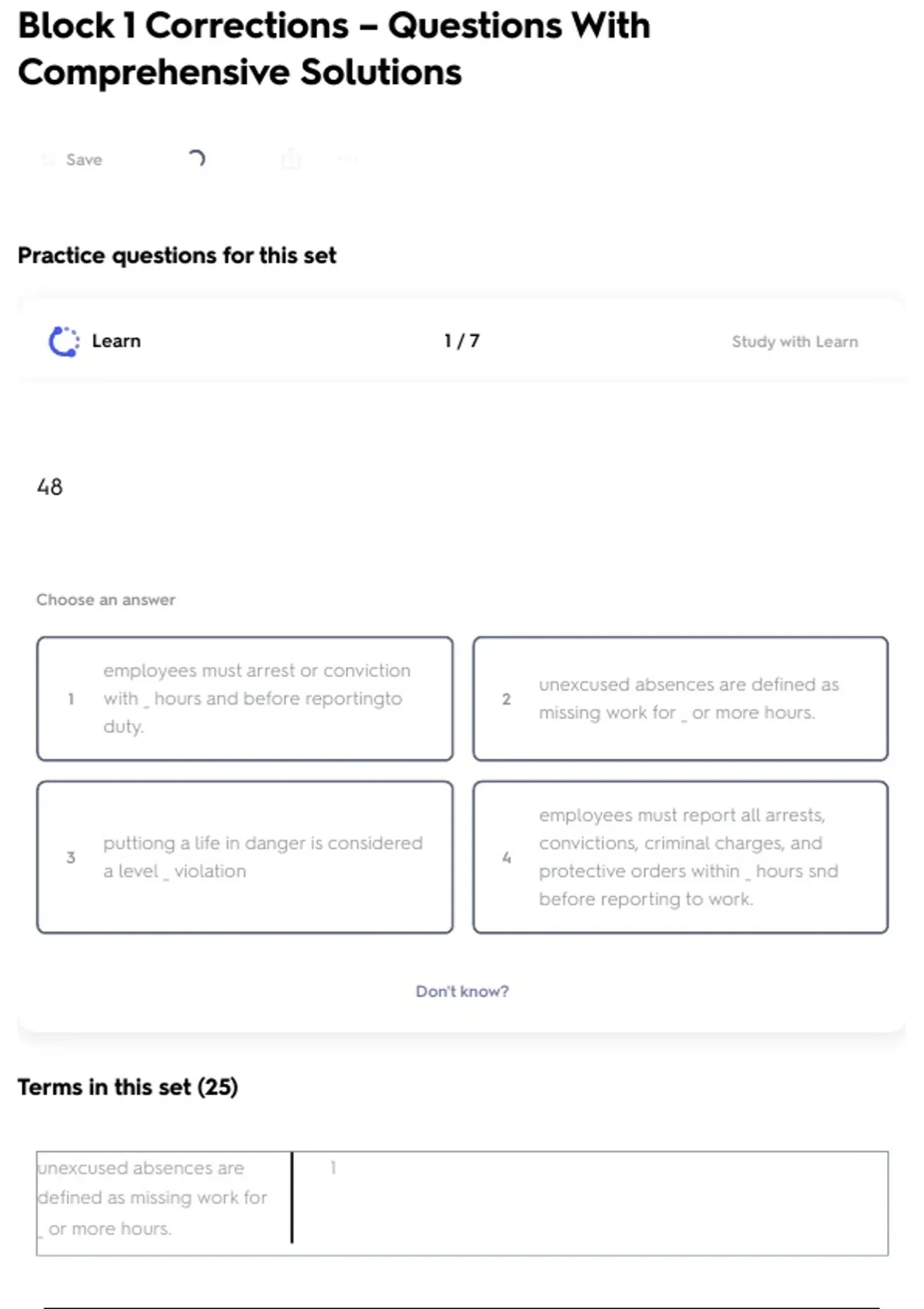Click the Block 1 Corrections page title
The image size is (924, 1309).
point(334,49)
